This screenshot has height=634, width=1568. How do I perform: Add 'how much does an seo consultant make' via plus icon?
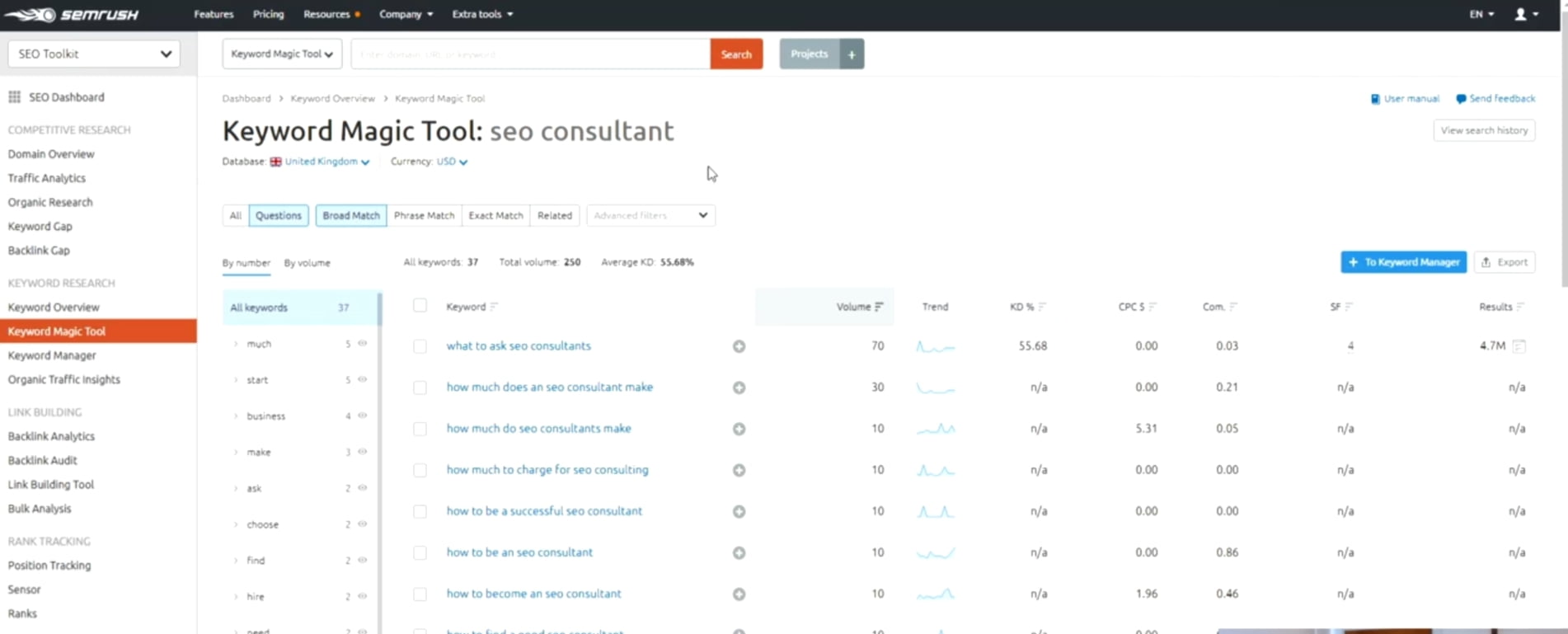point(739,387)
